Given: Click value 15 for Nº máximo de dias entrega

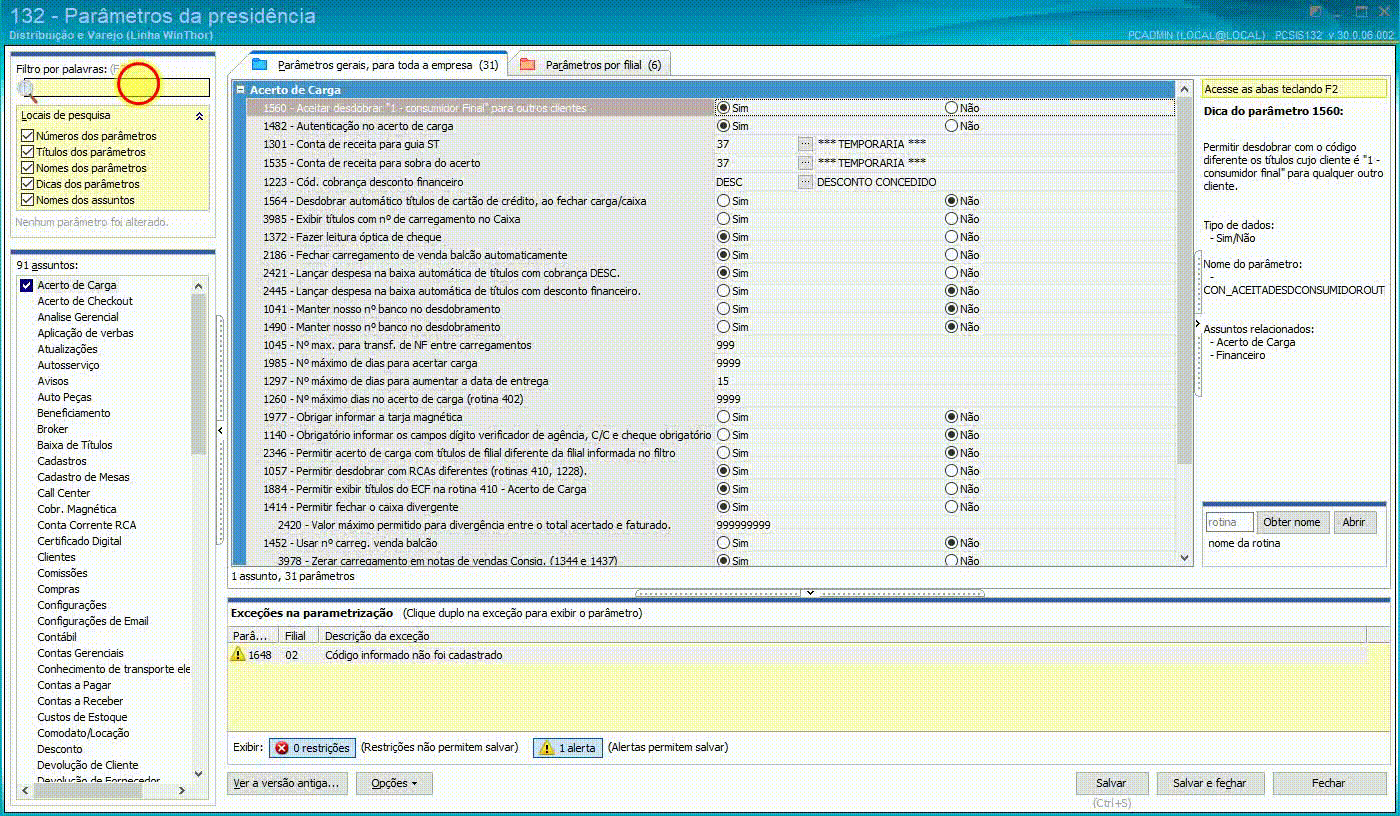Looking at the screenshot, I should (723, 381).
